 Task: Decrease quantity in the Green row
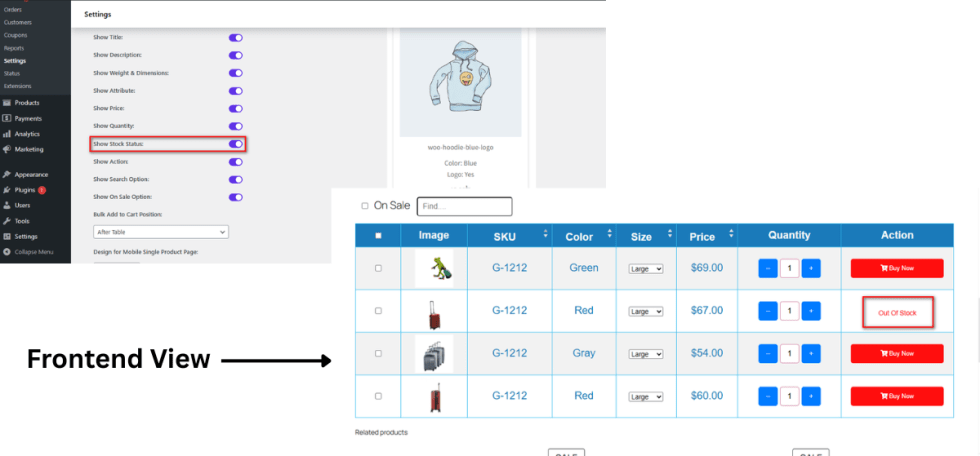click(x=768, y=269)
